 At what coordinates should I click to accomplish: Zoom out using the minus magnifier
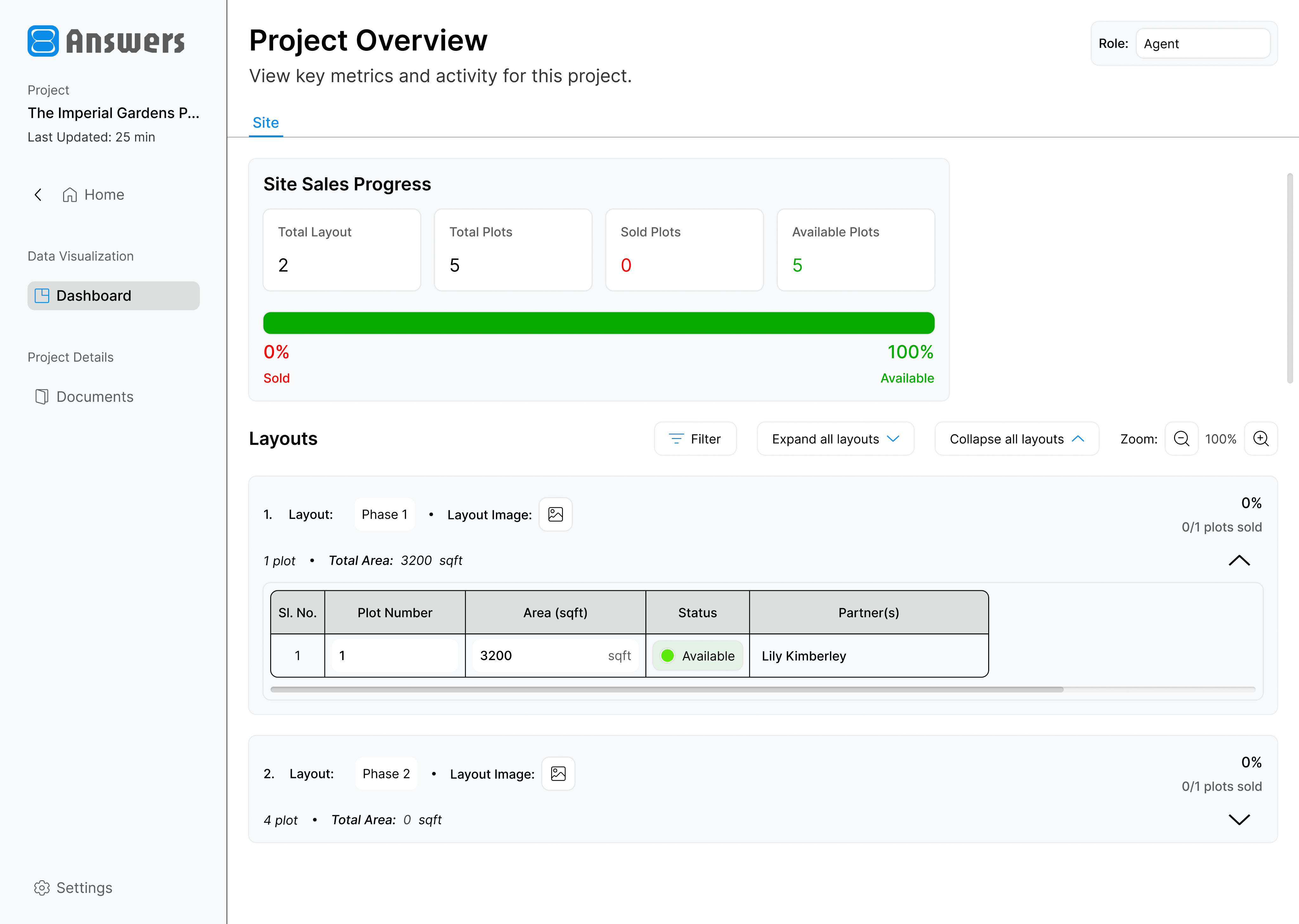[x=1181, y=439]
